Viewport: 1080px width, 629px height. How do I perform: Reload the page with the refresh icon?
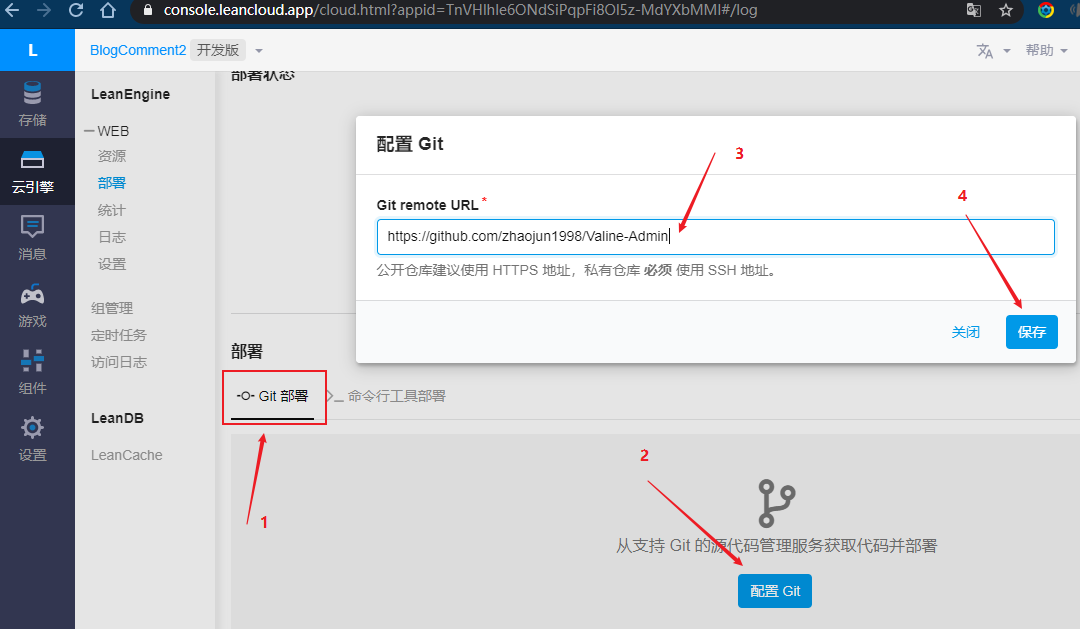(x=76, y=10)
